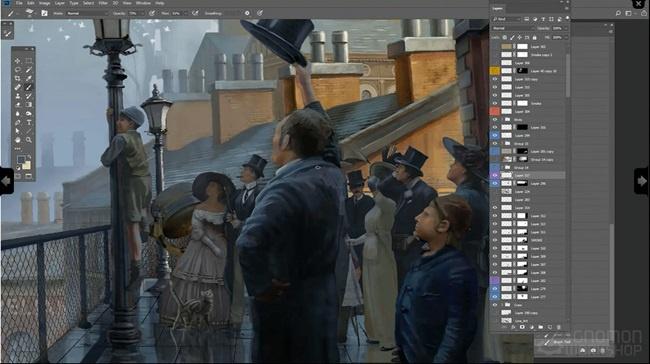Toggle the eye icon of Layer 299

(x=495, y=136)
